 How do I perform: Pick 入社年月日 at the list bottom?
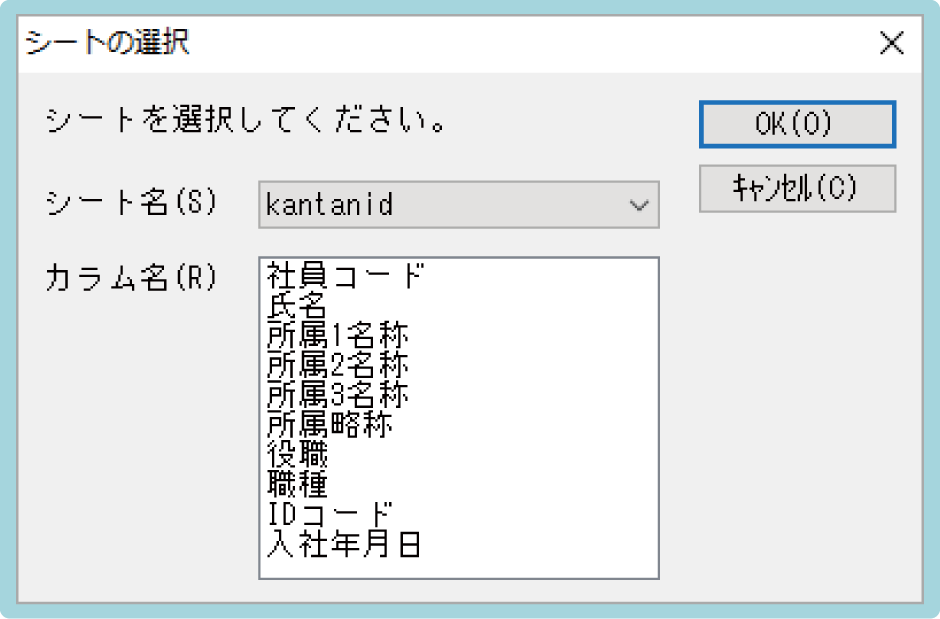(344, 545)
